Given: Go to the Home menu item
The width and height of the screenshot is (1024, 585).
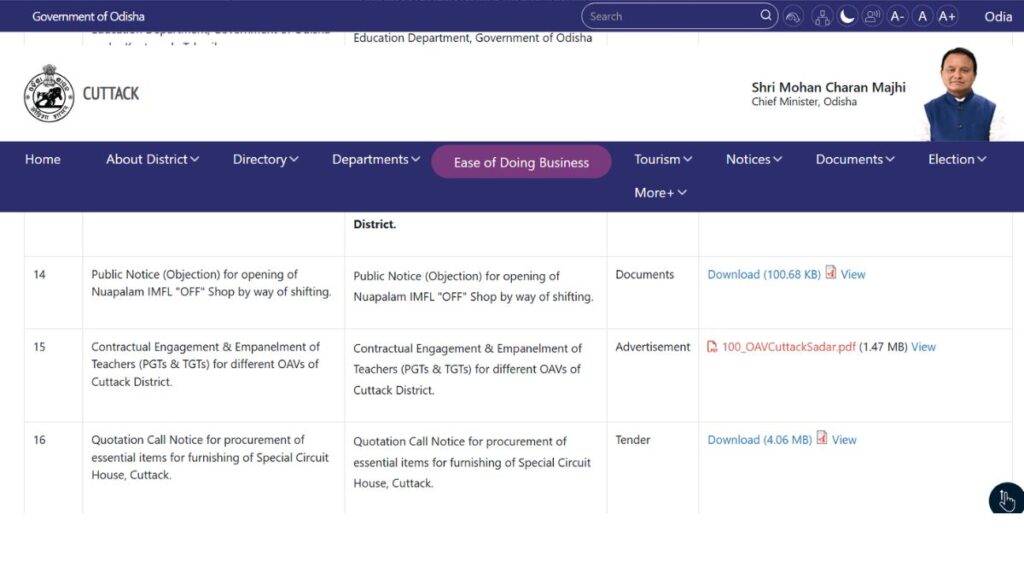Looking at the screenshot, I should coord(43,159).
